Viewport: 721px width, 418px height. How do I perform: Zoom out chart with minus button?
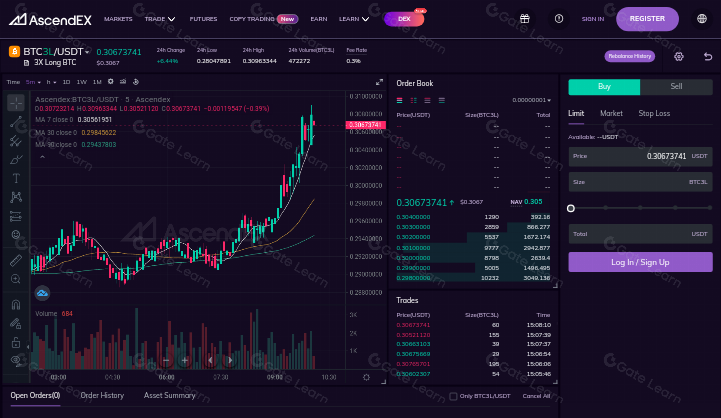[x=166, y=361]
